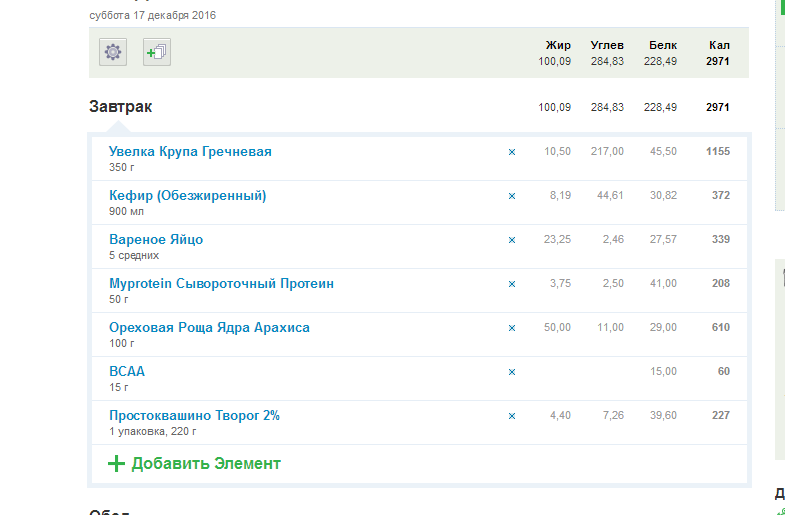This screenshot has width=785, height=515.
Task: Click the 3,75 fat value for Myprotein
Action: point(560,284)
